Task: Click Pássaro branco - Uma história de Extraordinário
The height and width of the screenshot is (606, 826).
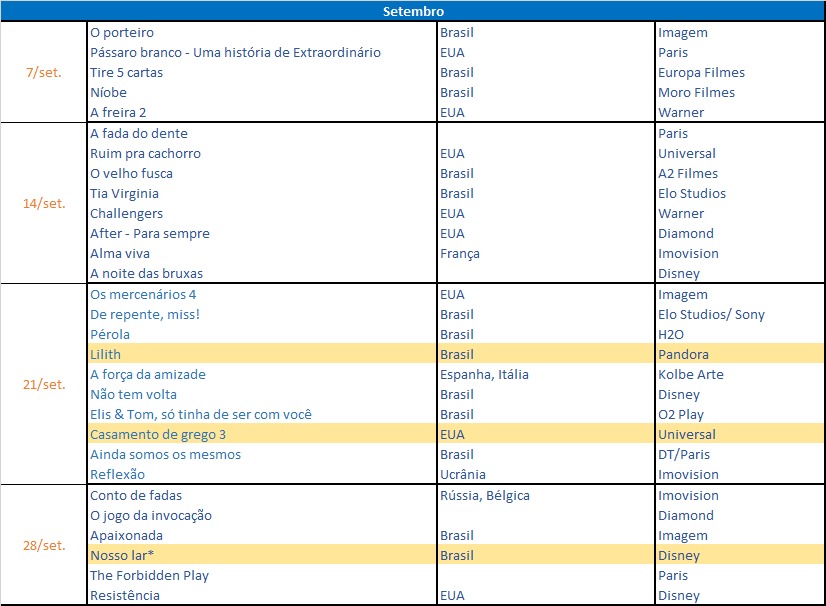Action: (x=235, y=52)
